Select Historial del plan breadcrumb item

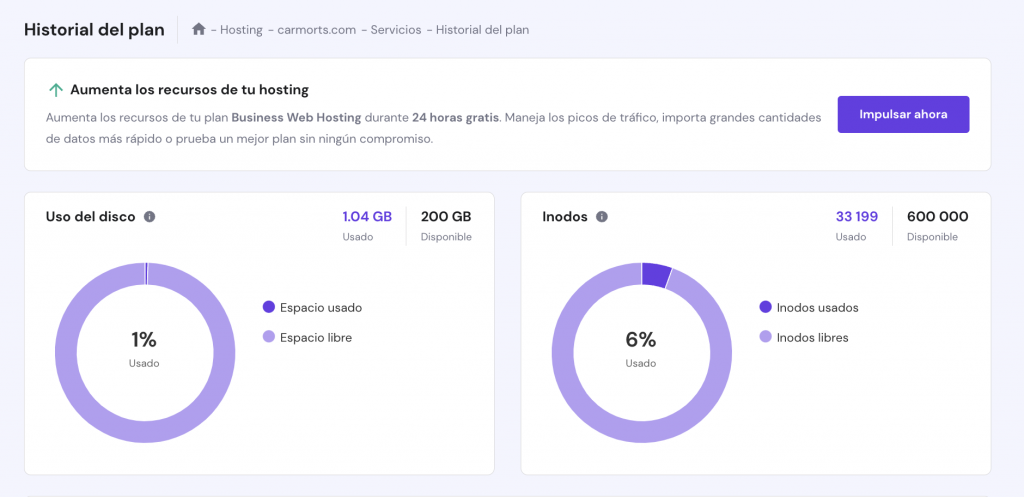(482, 30)
